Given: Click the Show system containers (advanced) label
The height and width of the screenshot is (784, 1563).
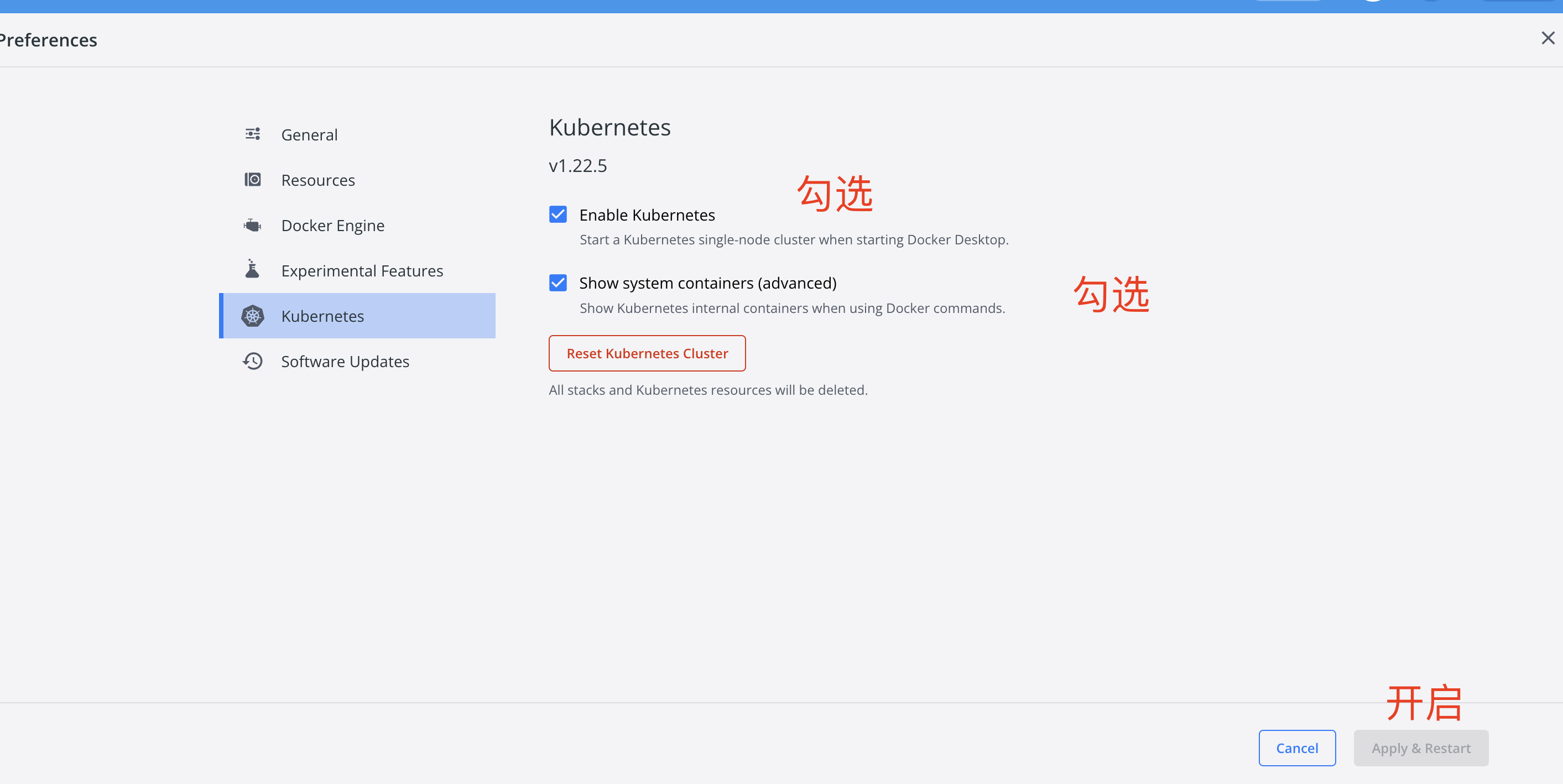Looking at the screenshot, I should pyautogui.click(x=707, y=283).
